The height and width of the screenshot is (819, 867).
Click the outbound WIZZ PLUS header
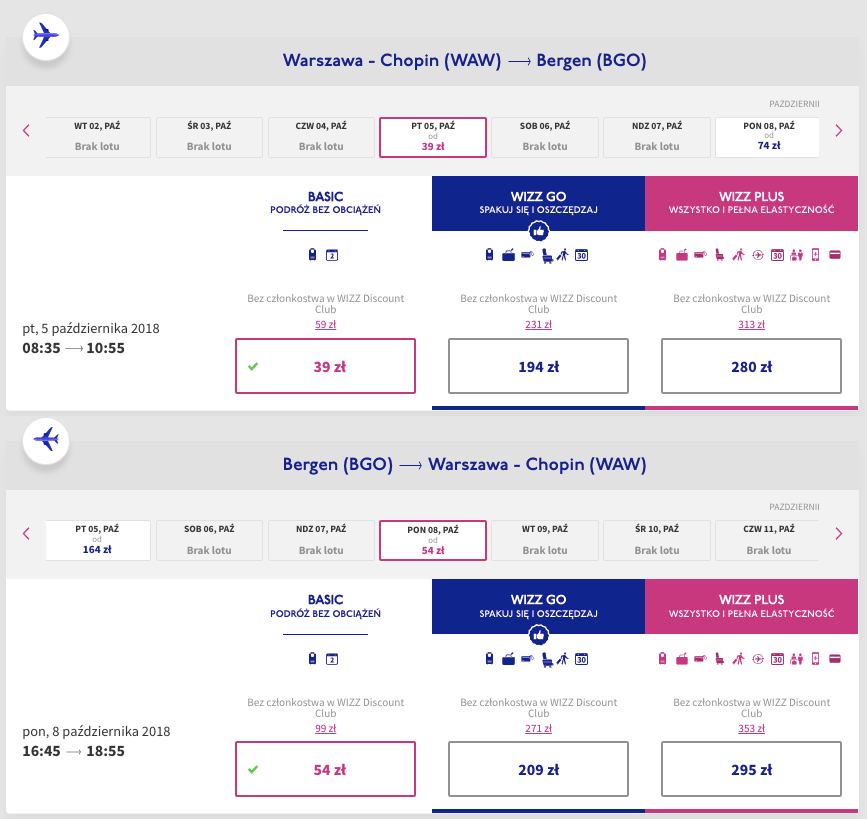coord(751,203)
